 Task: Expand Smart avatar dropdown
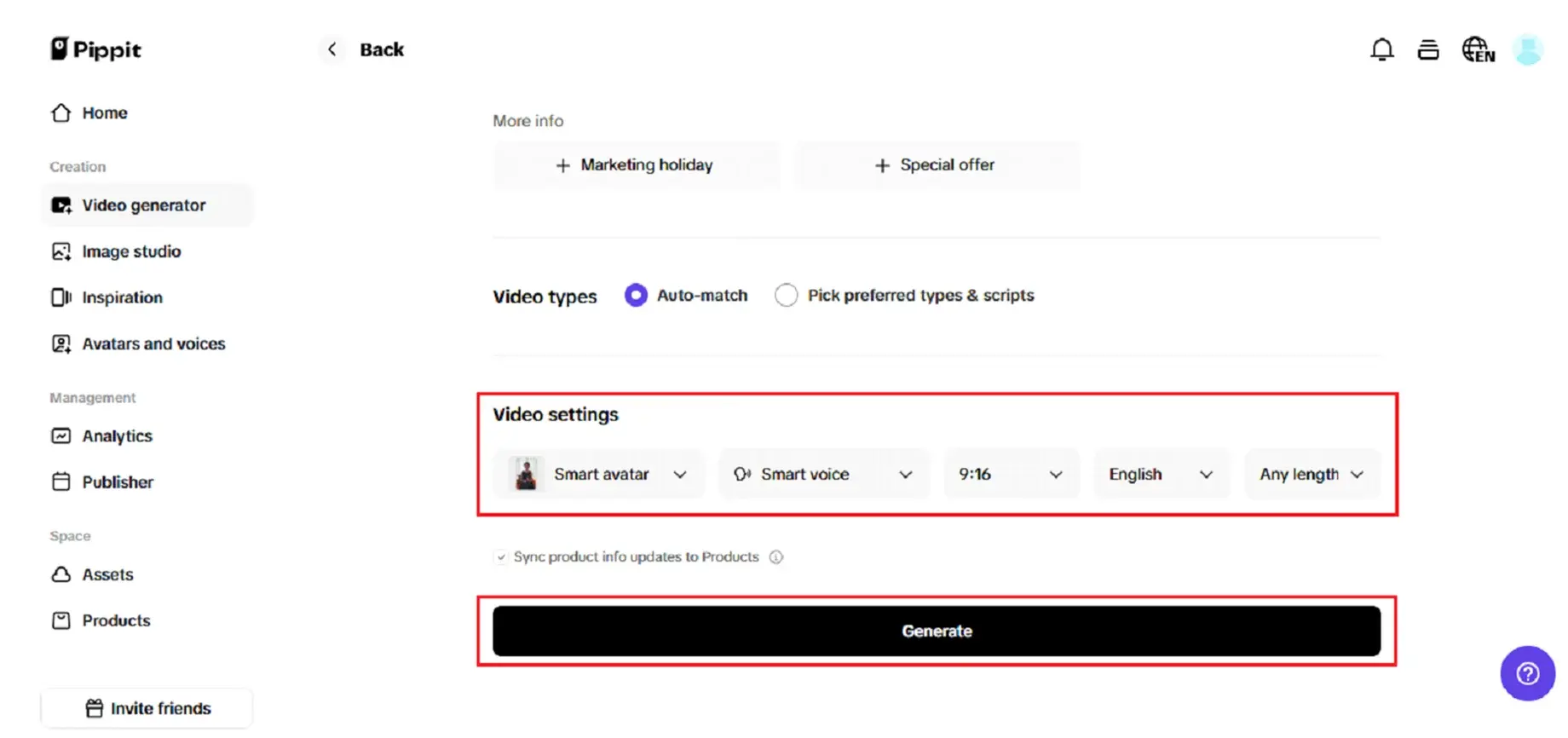pyautogui.click(x=599, y=474)
